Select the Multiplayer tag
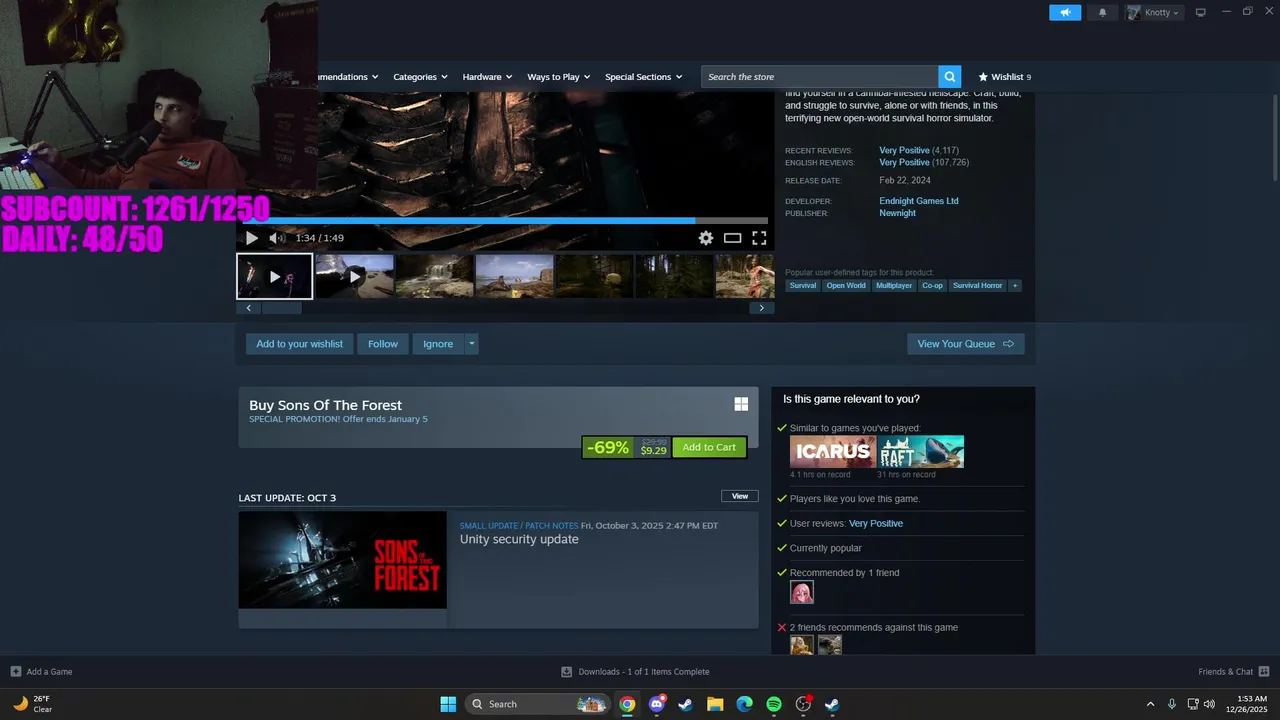The image size is (1280, 720). tap(894, 286)
